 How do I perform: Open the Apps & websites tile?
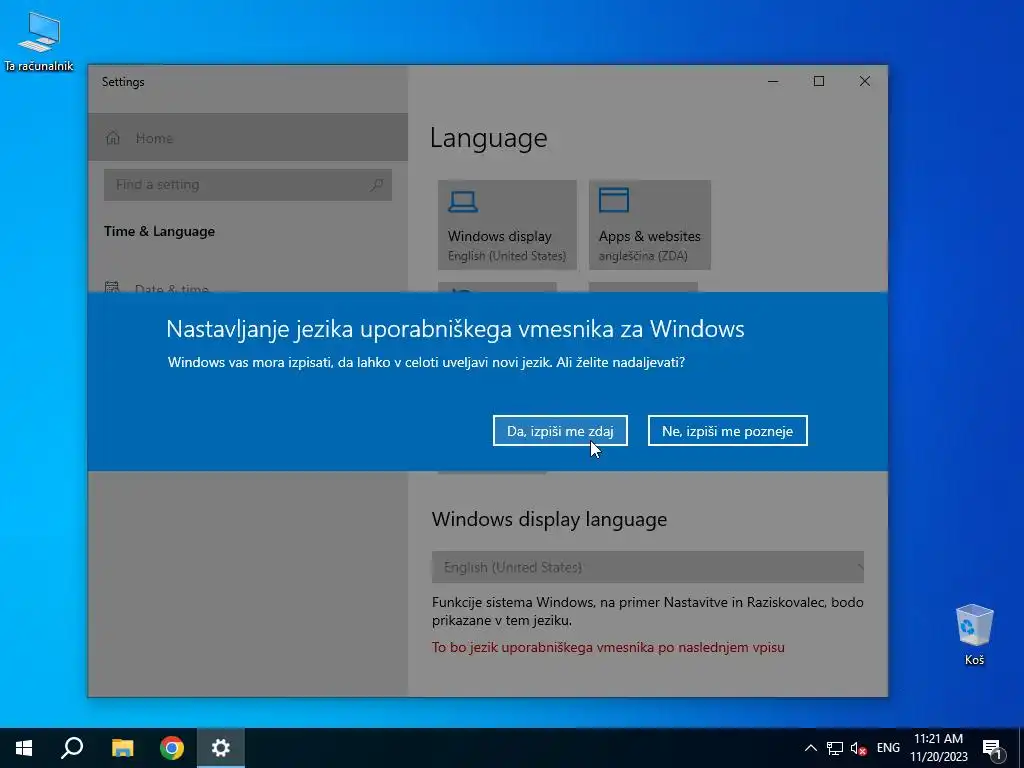point(650,225)
